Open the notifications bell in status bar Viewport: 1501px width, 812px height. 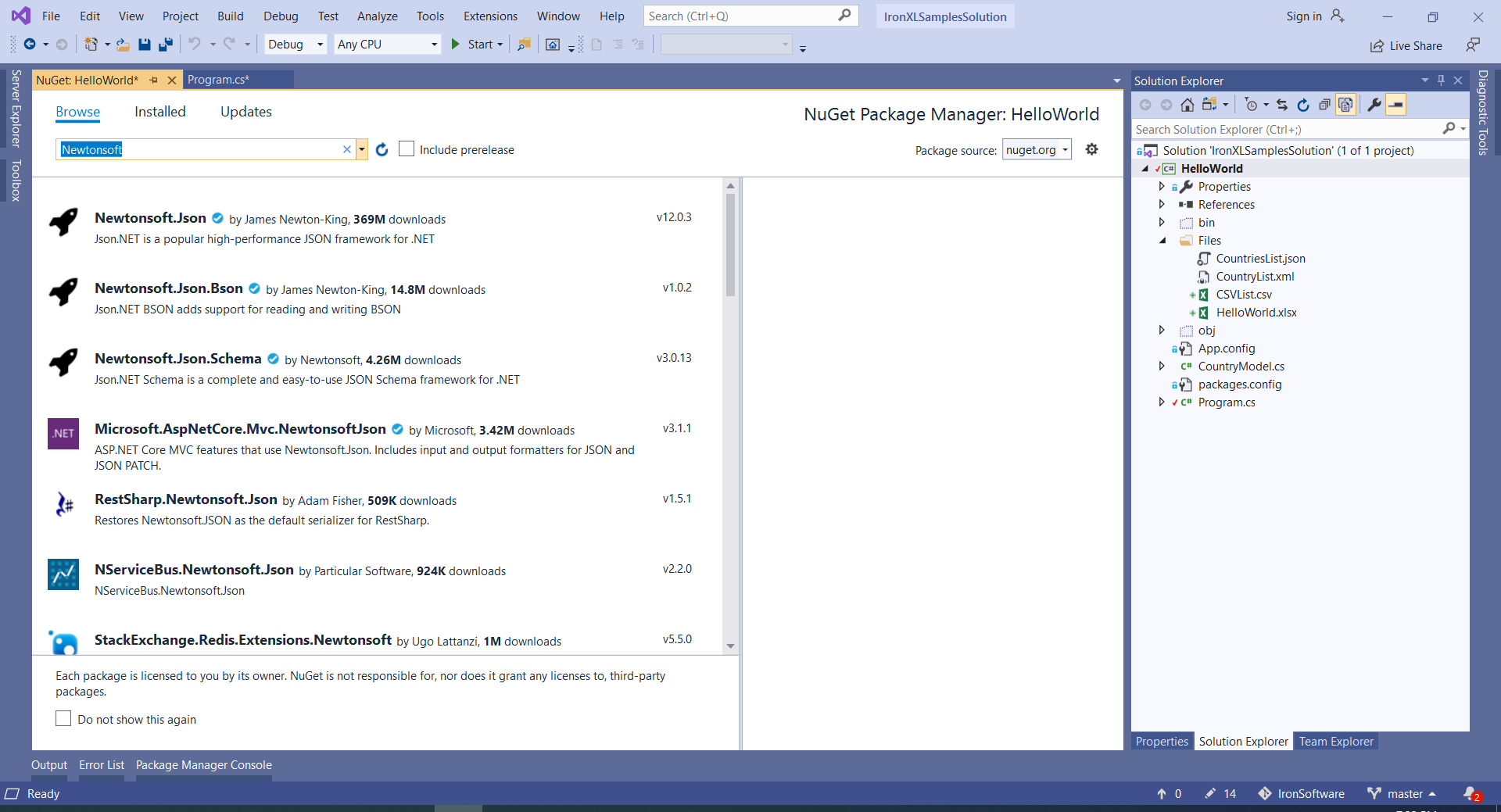click(1471, 793)
